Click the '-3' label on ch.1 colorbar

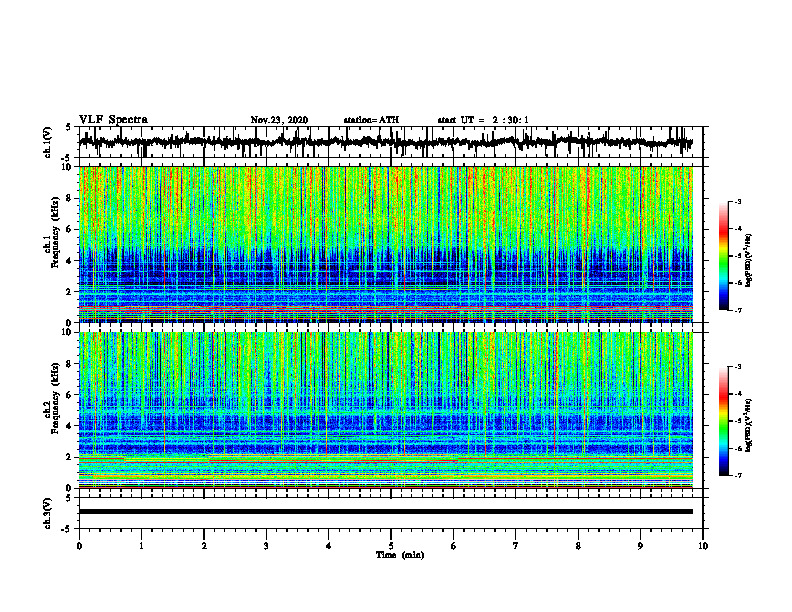click(738, 201)
